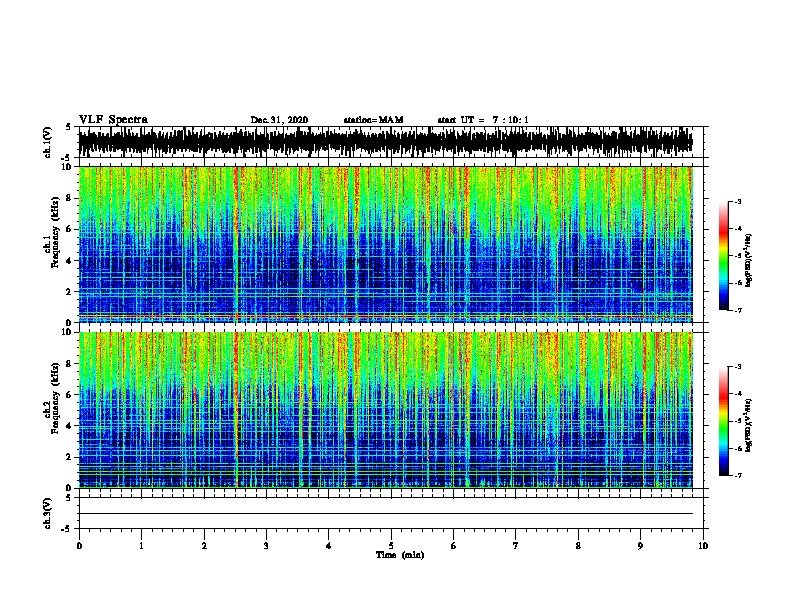Click the "9" minute tick label
This screenshot has height=612, width=792.
(x=640, y=546)
